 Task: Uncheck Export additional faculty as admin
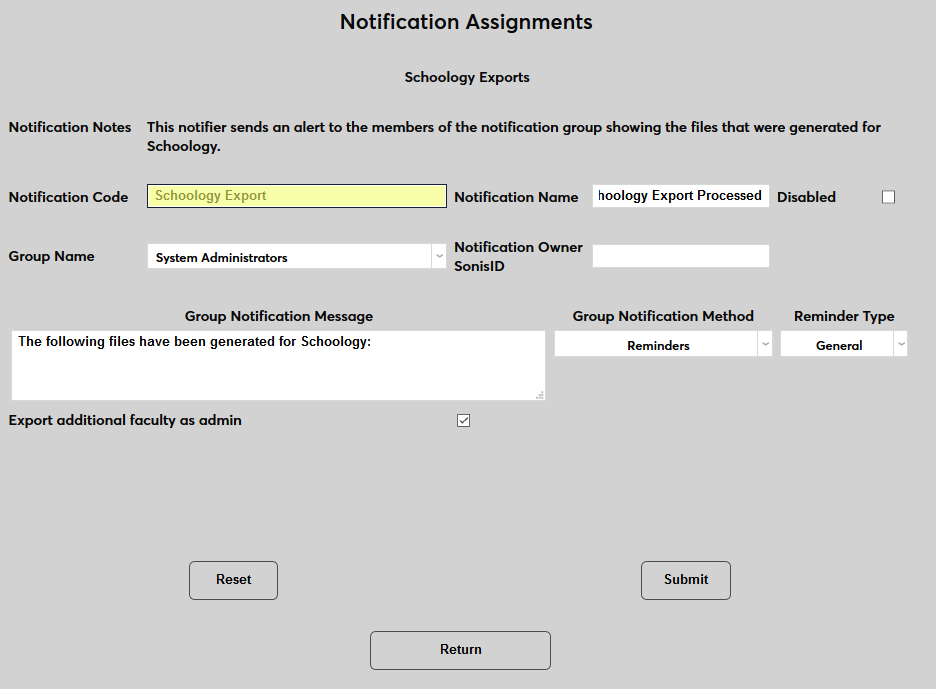(463, 420)
